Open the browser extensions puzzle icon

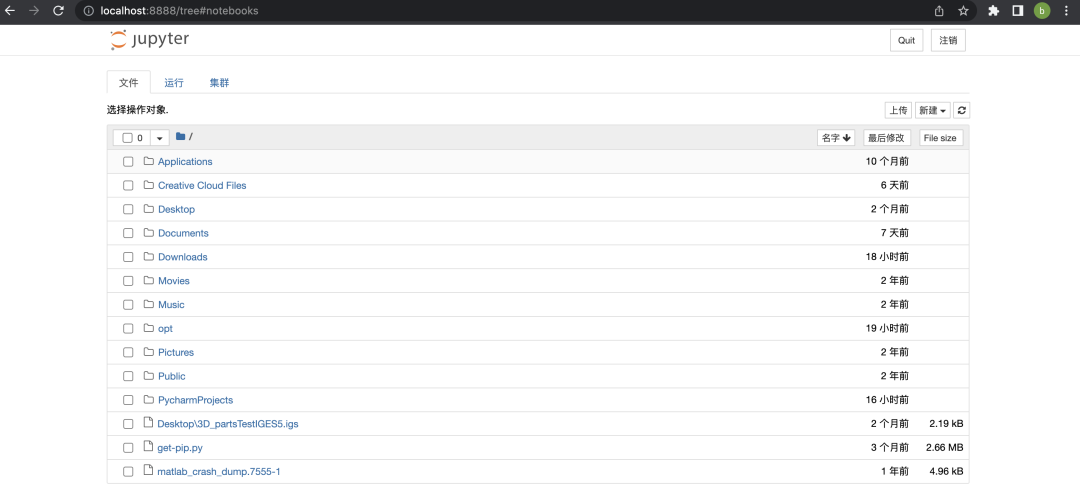point(993,10)
